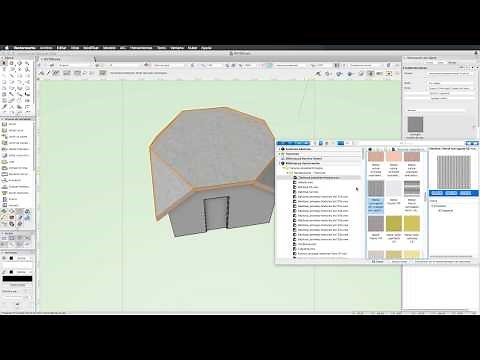The width and height of the screenshot is (480, 360).
Task: Click the black fill color bar in Attributes palette
Action: click(x=17, y=279)
